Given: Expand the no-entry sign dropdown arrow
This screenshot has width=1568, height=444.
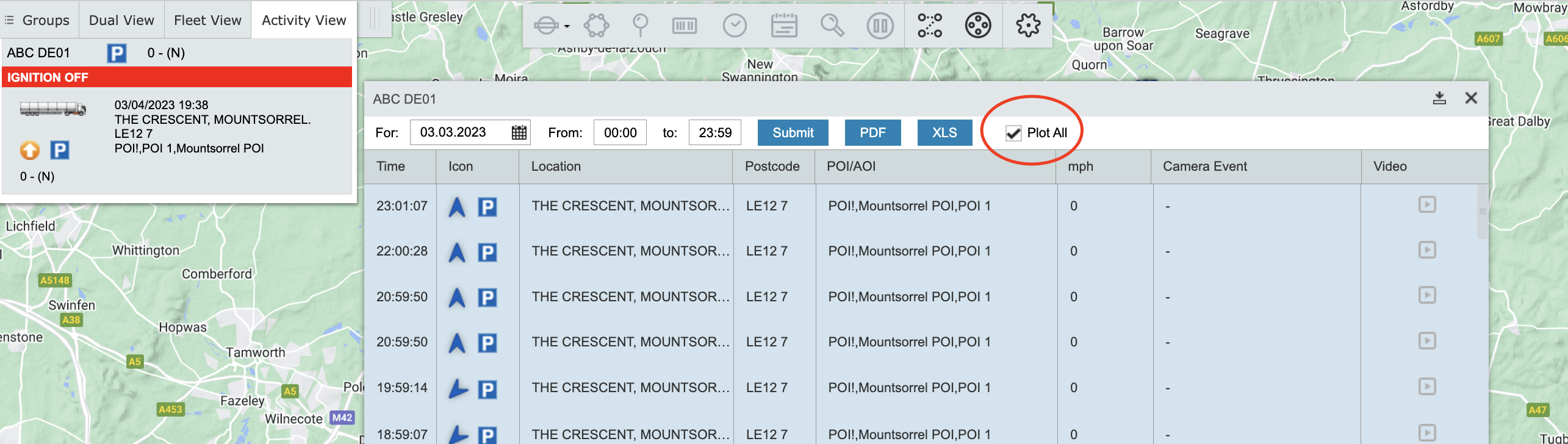Looking at the screenshot, I should (567, 26).
